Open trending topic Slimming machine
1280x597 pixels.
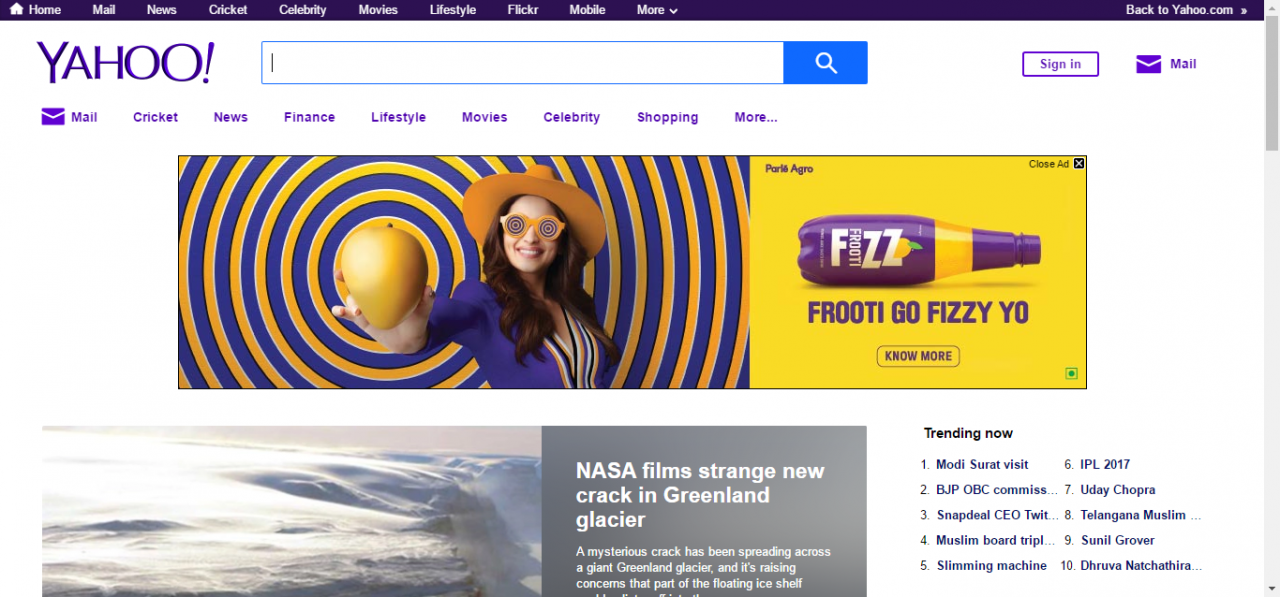click(992, 566)
